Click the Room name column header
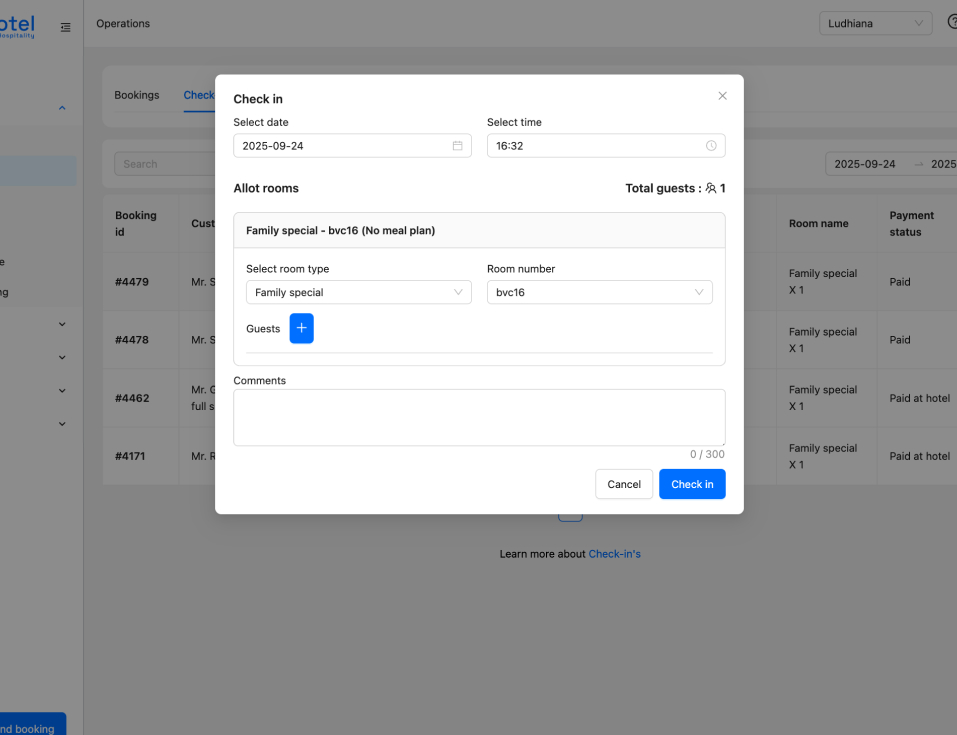Image resolution: width=957 pixels, height=735 pixels. point(818,223)
